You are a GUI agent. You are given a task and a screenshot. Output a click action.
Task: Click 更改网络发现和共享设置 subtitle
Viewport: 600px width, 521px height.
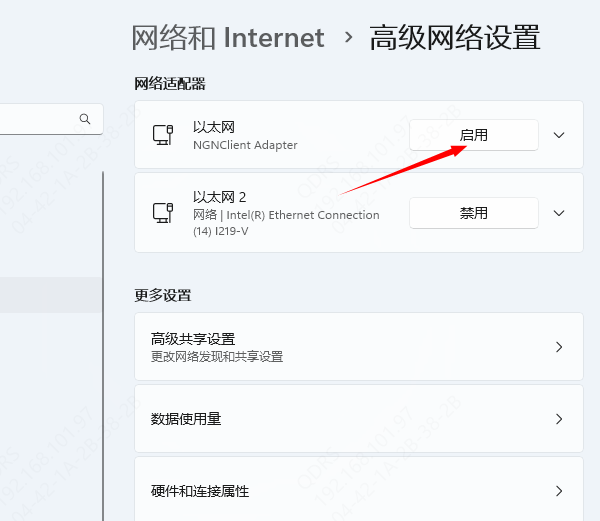click(217, 357)
